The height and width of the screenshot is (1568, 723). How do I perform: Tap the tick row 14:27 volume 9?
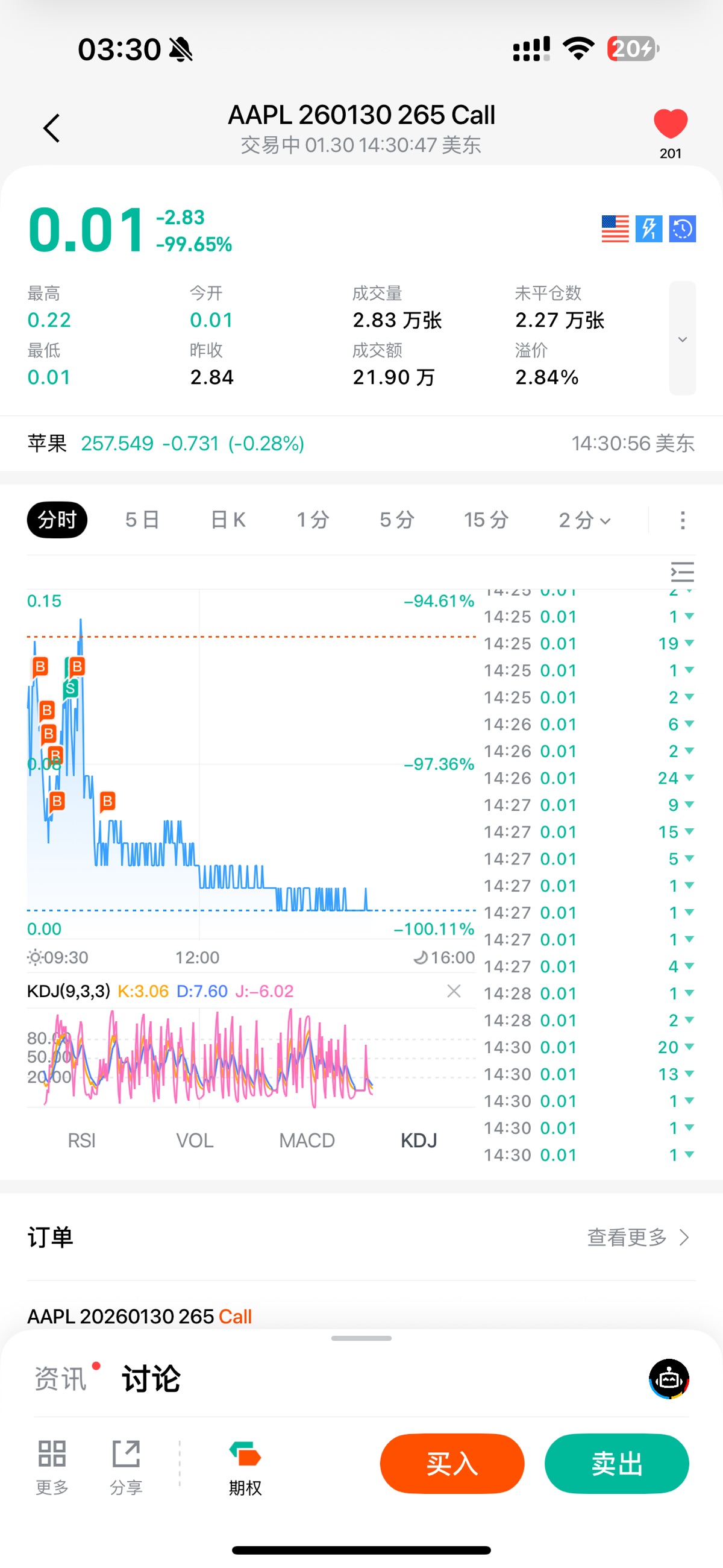point(589,805)
